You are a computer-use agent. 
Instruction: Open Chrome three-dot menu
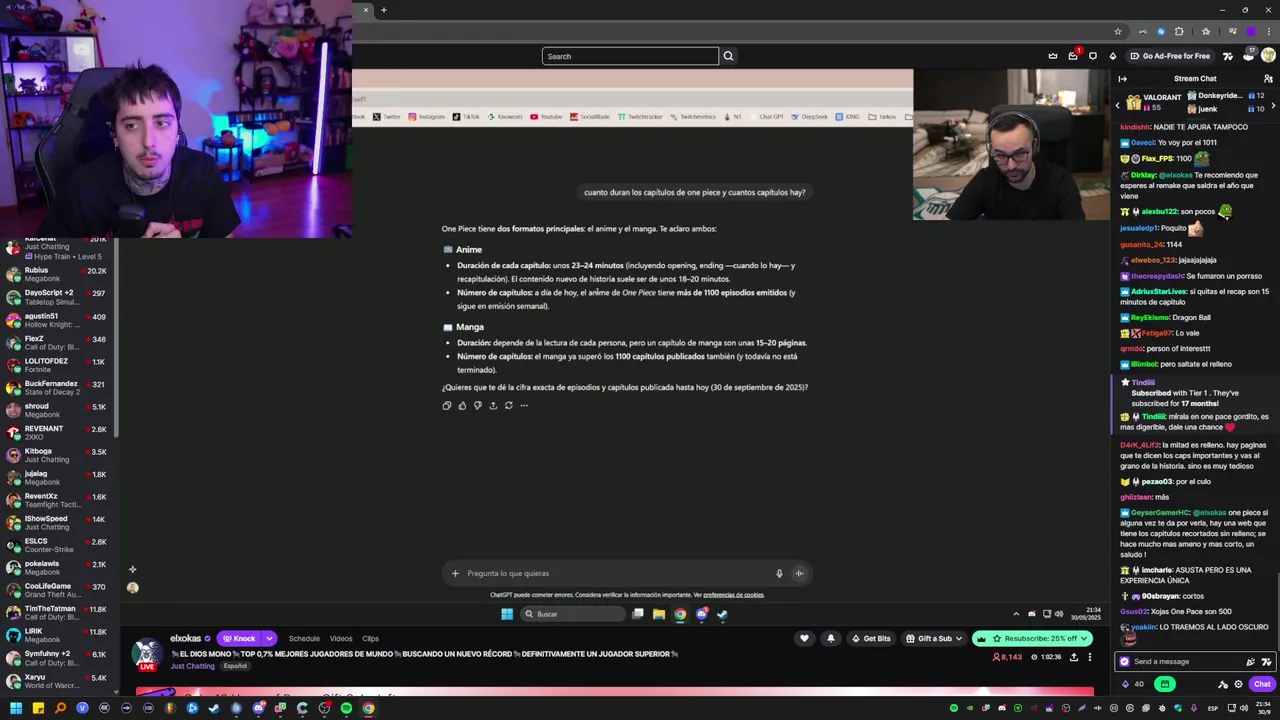point(1269,31)
